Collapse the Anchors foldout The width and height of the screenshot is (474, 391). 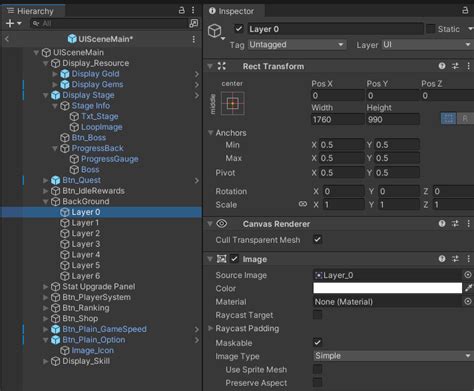tap(210, 133)
